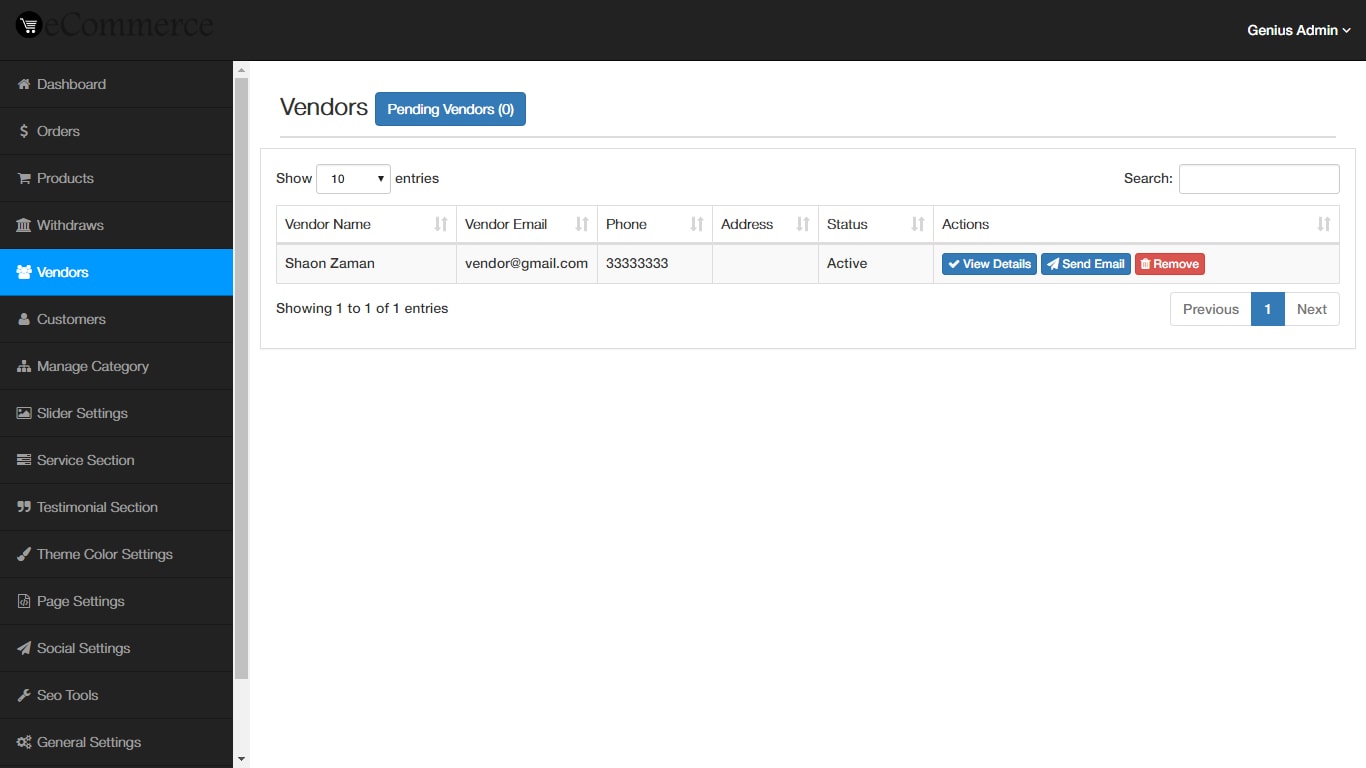The height and width of the screenshot is (768, 1366).
Task: Click the sitemap icon beside Manage Category
Action: [23, 366]
